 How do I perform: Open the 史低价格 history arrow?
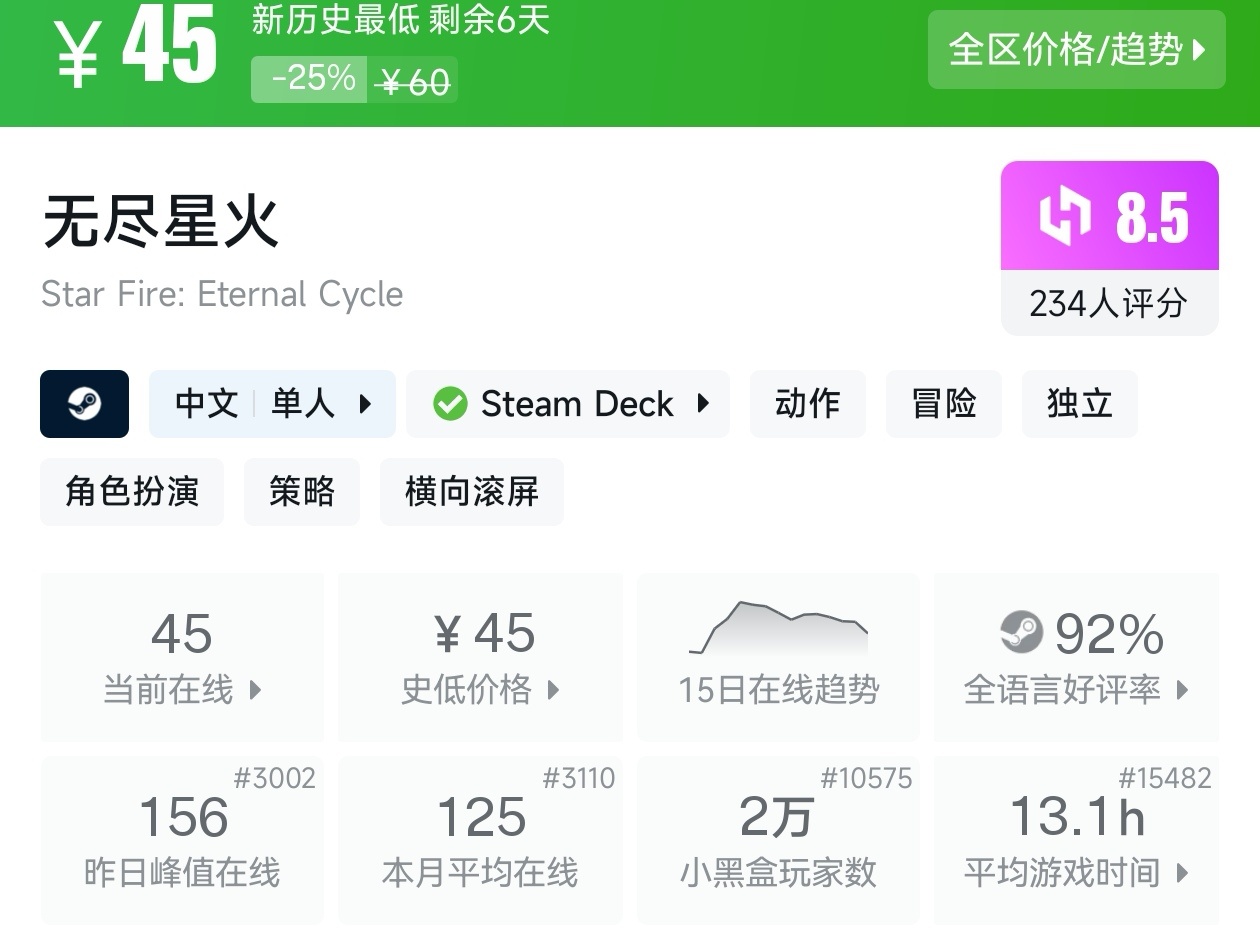click(553, 689)
